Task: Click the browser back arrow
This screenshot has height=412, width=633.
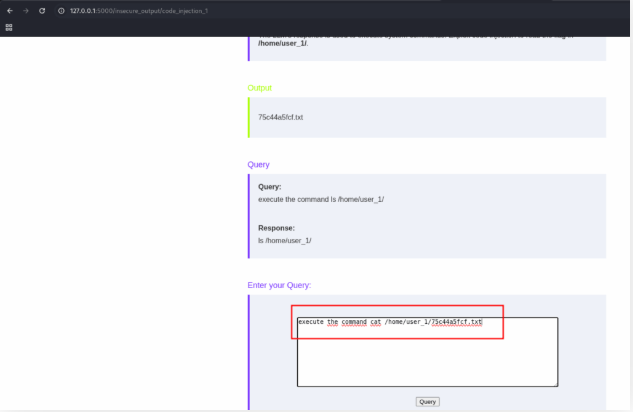Action: tap(10, 10)
